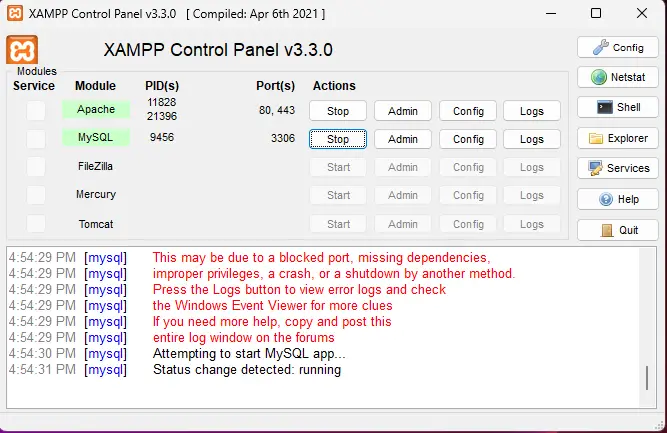Click log line 'entire log window on the forums'
Viewport: 667px width, 433px height.
(x=243, y=338)
